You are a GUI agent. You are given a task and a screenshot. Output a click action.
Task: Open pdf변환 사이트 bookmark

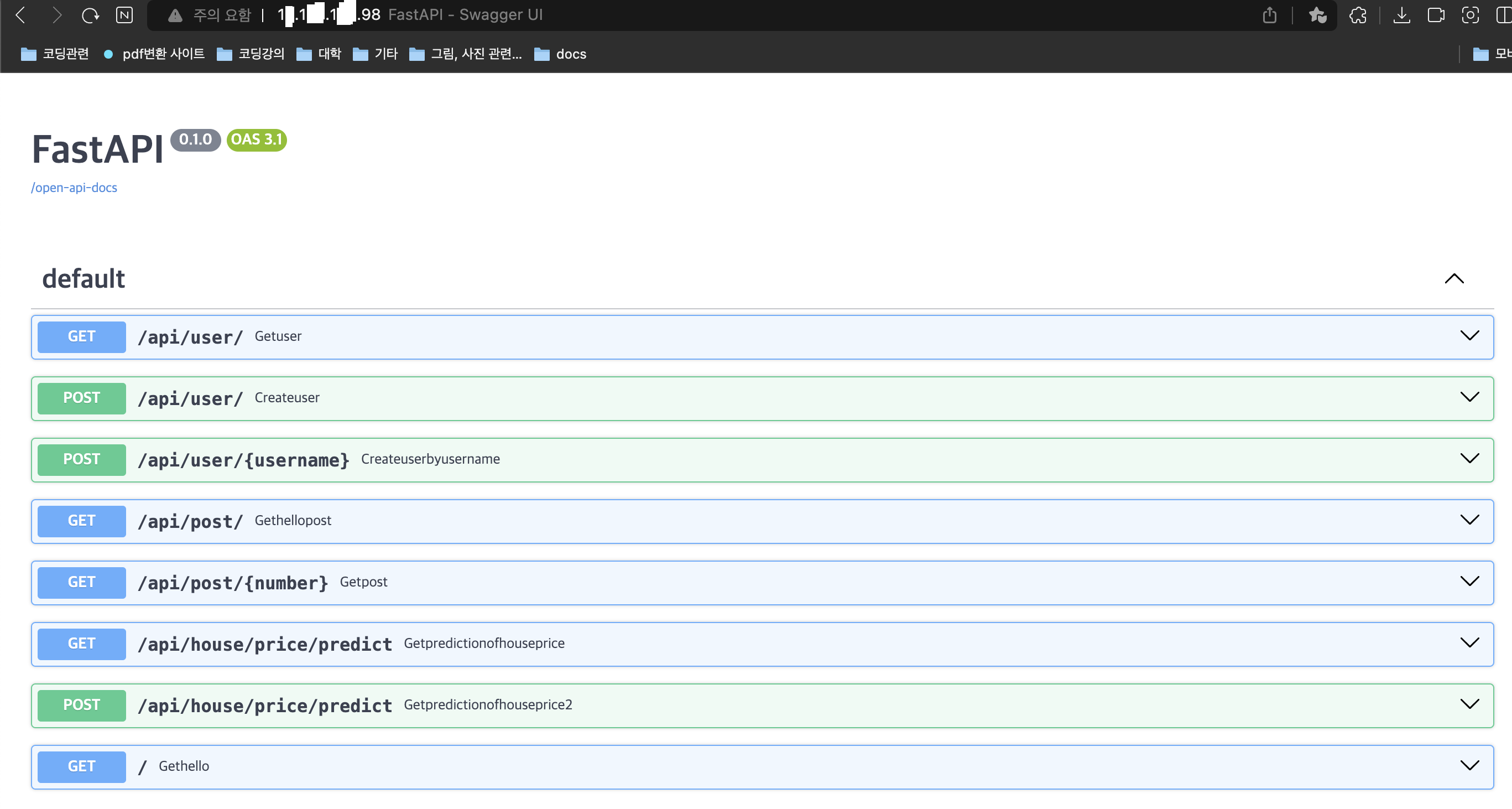point(154,54)
